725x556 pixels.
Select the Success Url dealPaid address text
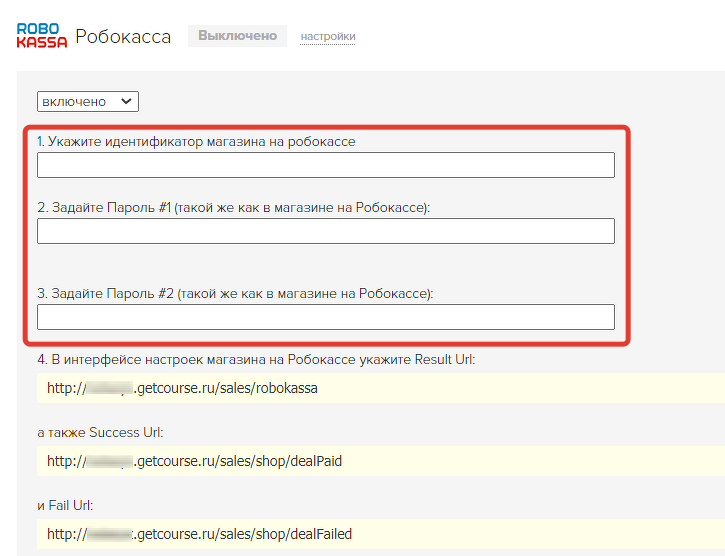(x=194, y=461)
